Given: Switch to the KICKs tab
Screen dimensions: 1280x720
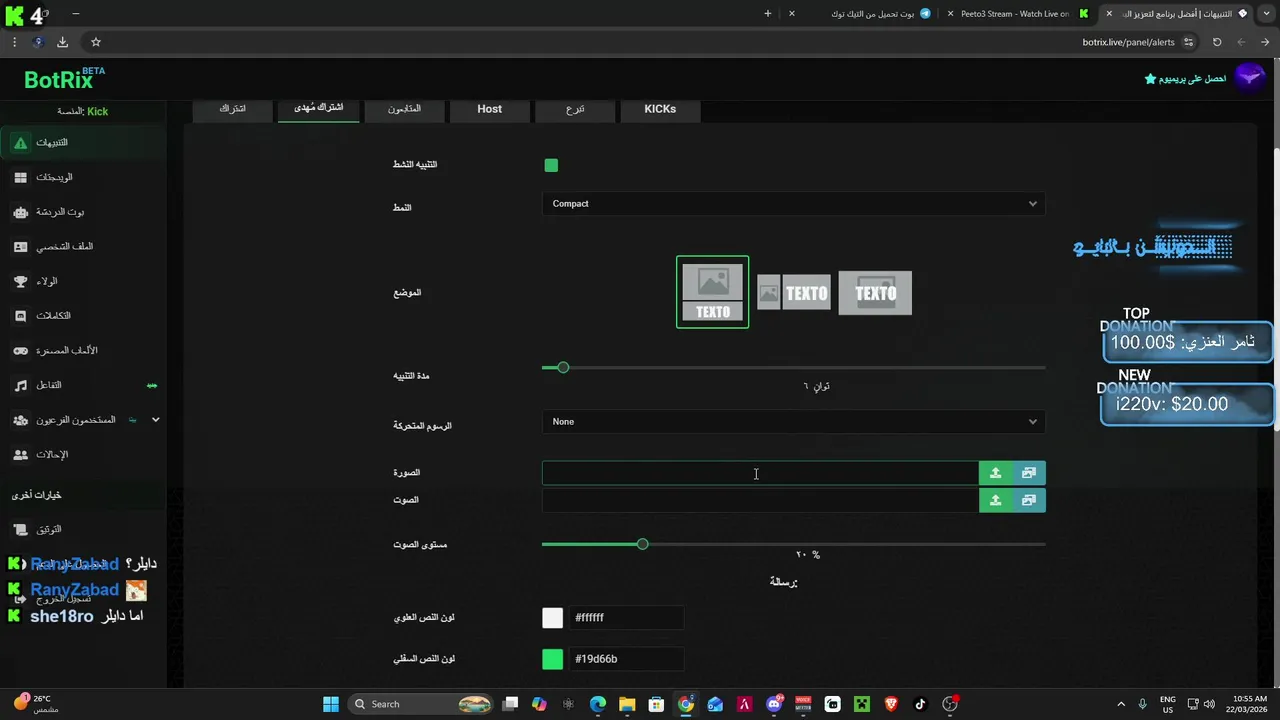Looking at the screenshot, I should point(660,109).
